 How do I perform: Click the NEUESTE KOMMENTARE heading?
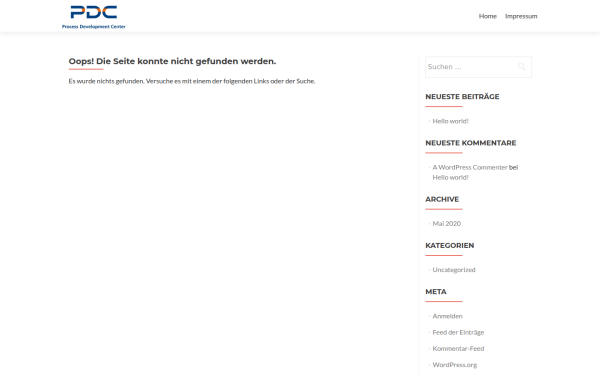click(471, 143)
